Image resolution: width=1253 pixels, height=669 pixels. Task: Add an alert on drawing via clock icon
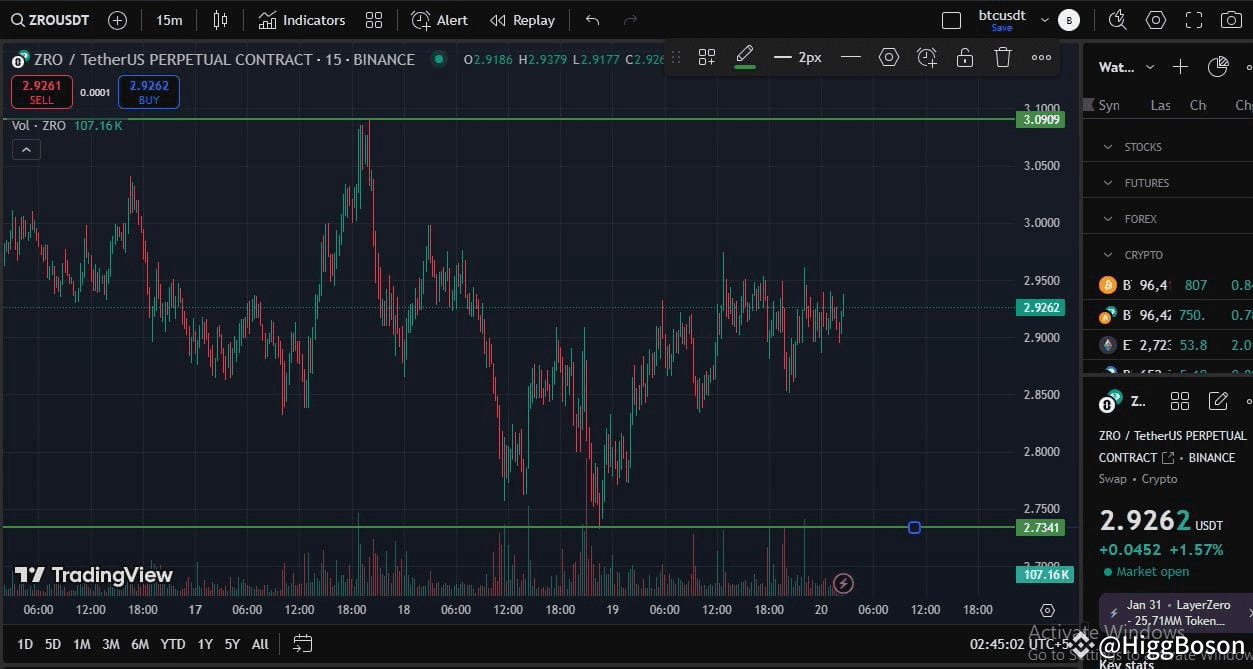pyautogui.click(x=926, y=57)
